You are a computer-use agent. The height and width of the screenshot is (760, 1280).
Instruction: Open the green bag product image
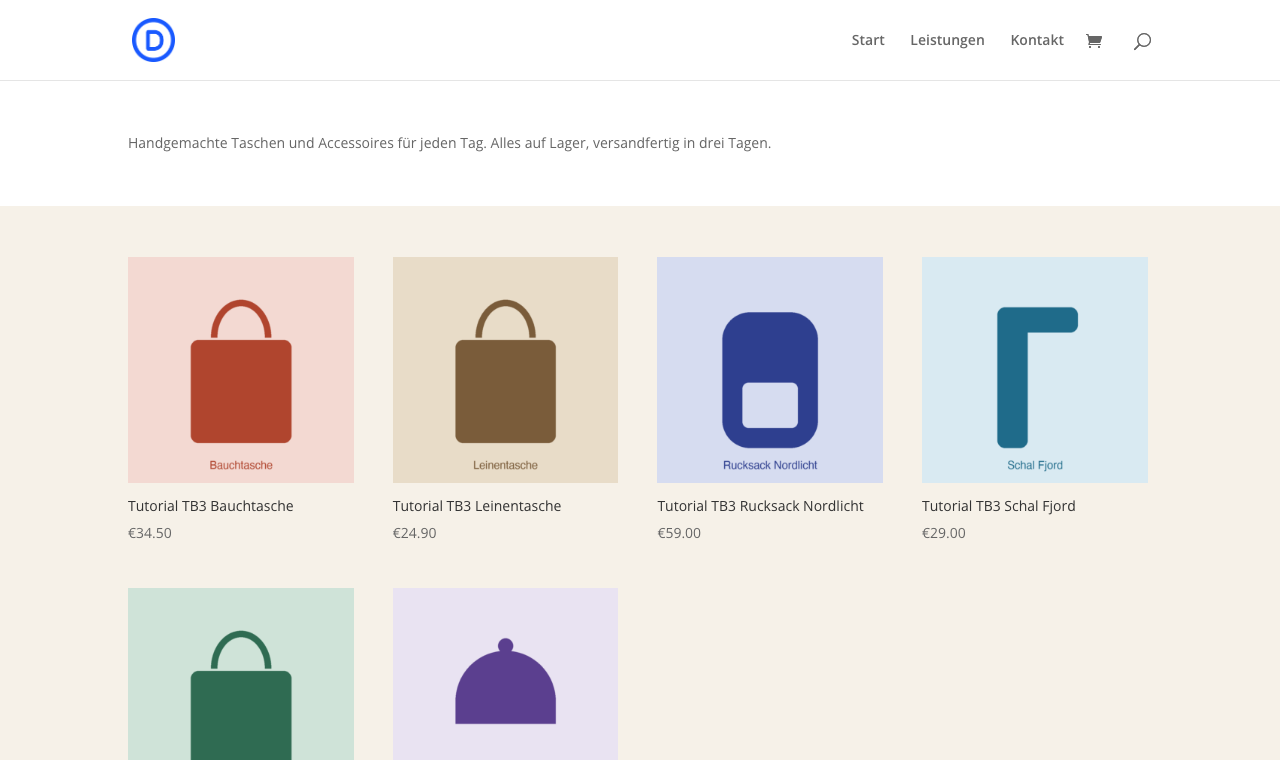coord(241,674)
